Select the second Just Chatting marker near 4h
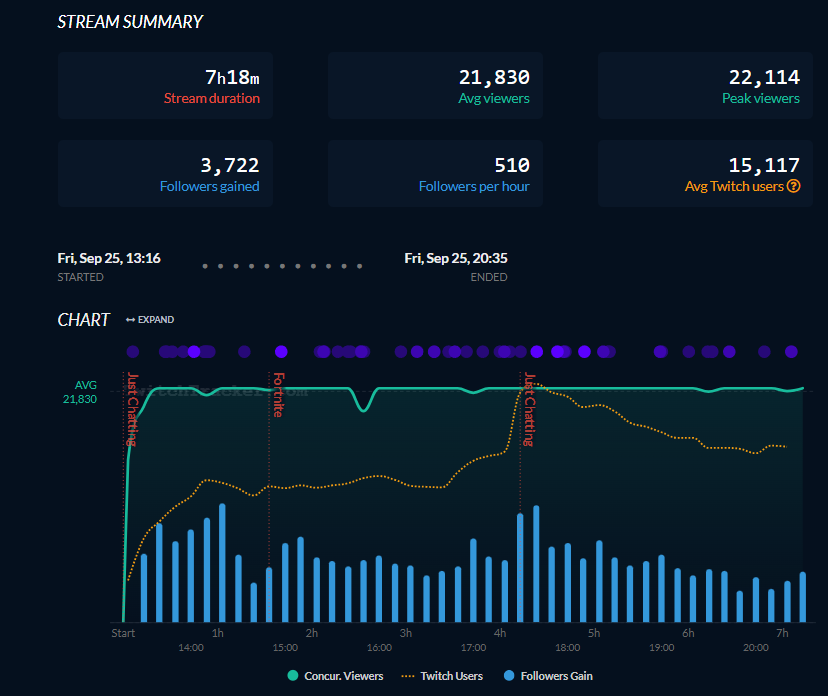 [529, 409]
